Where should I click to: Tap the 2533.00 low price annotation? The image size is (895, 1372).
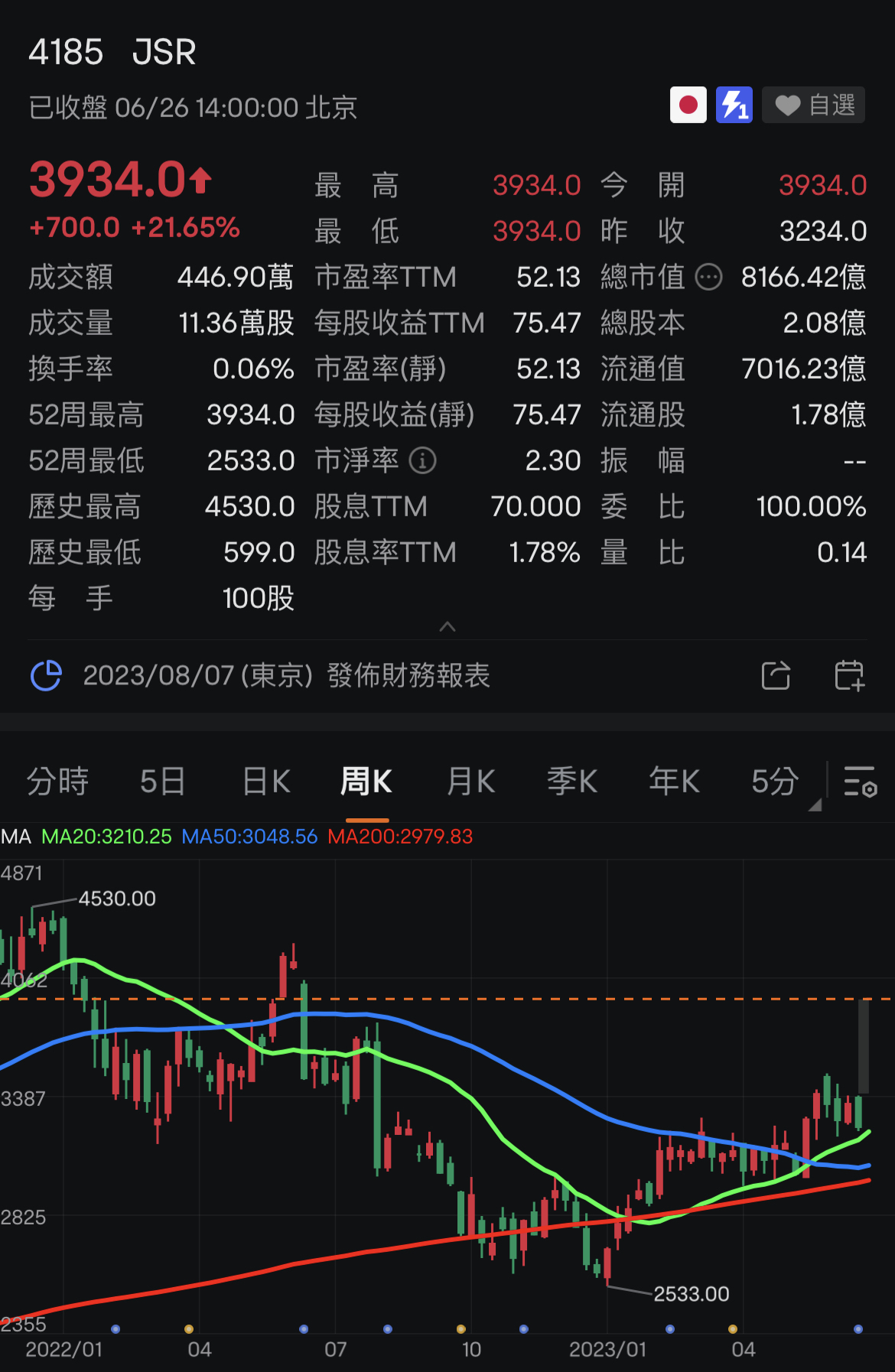[692, 1294]
